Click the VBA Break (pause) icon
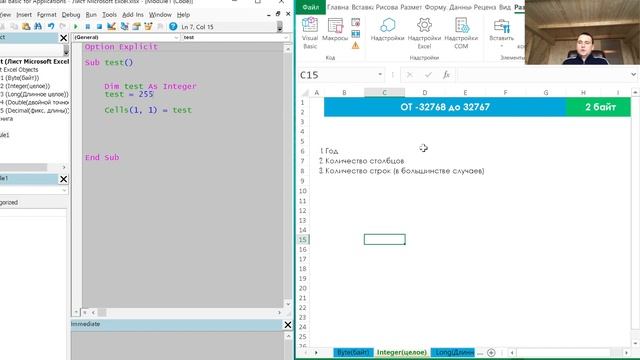This screenshot has height=360, width=640. tap(87, 27)
